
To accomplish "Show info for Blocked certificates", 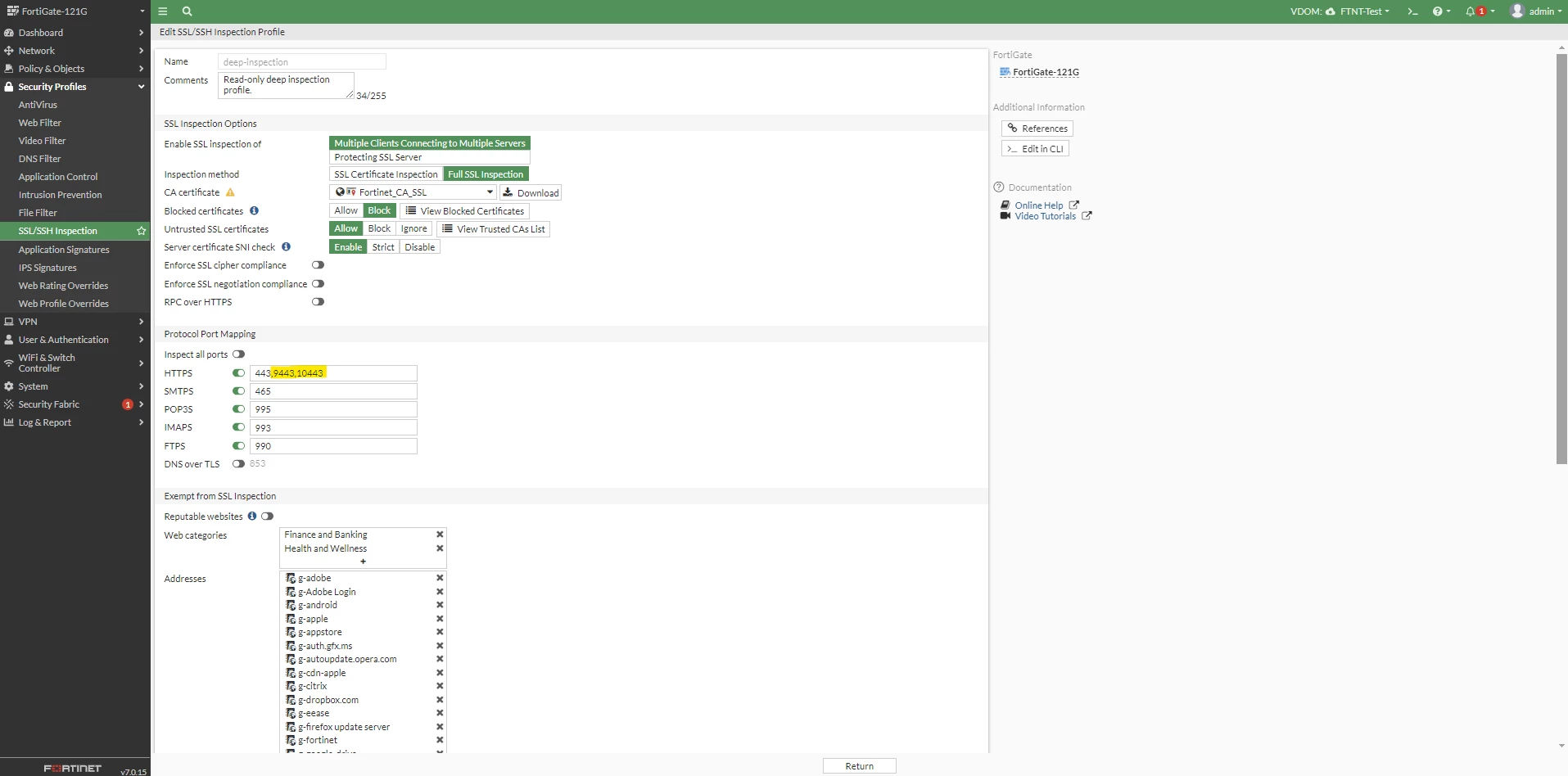I will pos(255,210).
